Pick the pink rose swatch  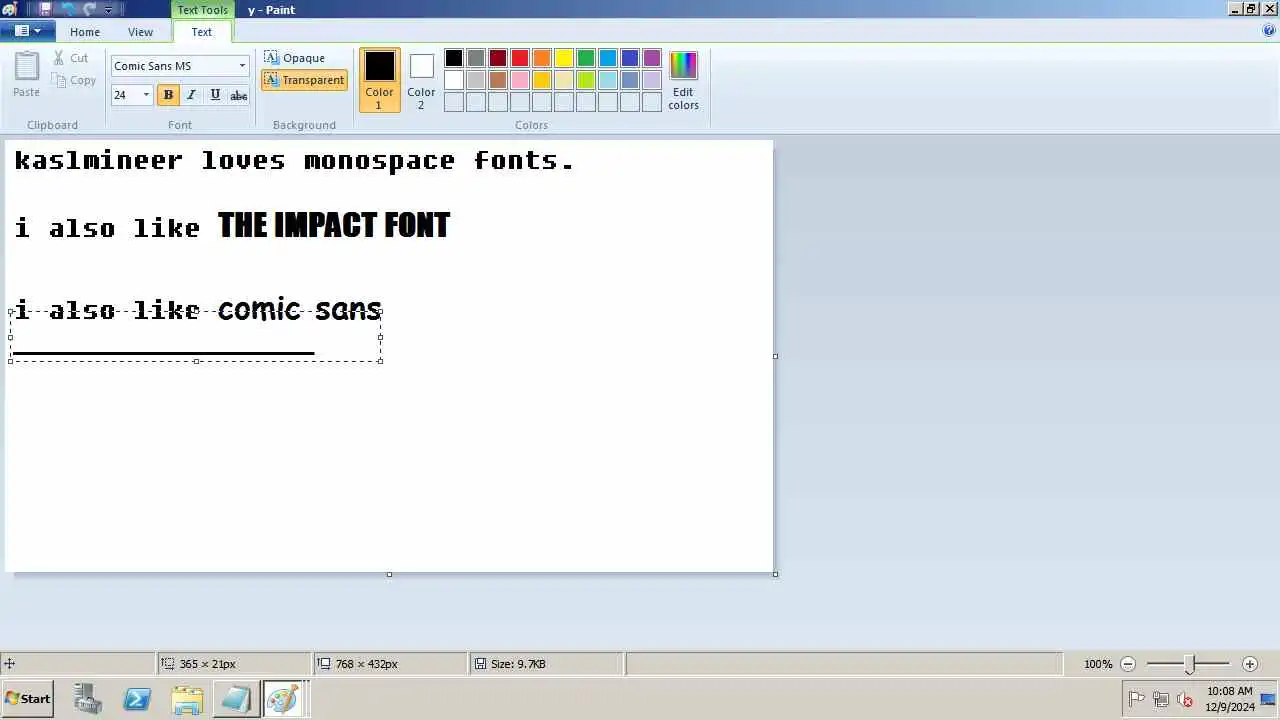point(520,80)
